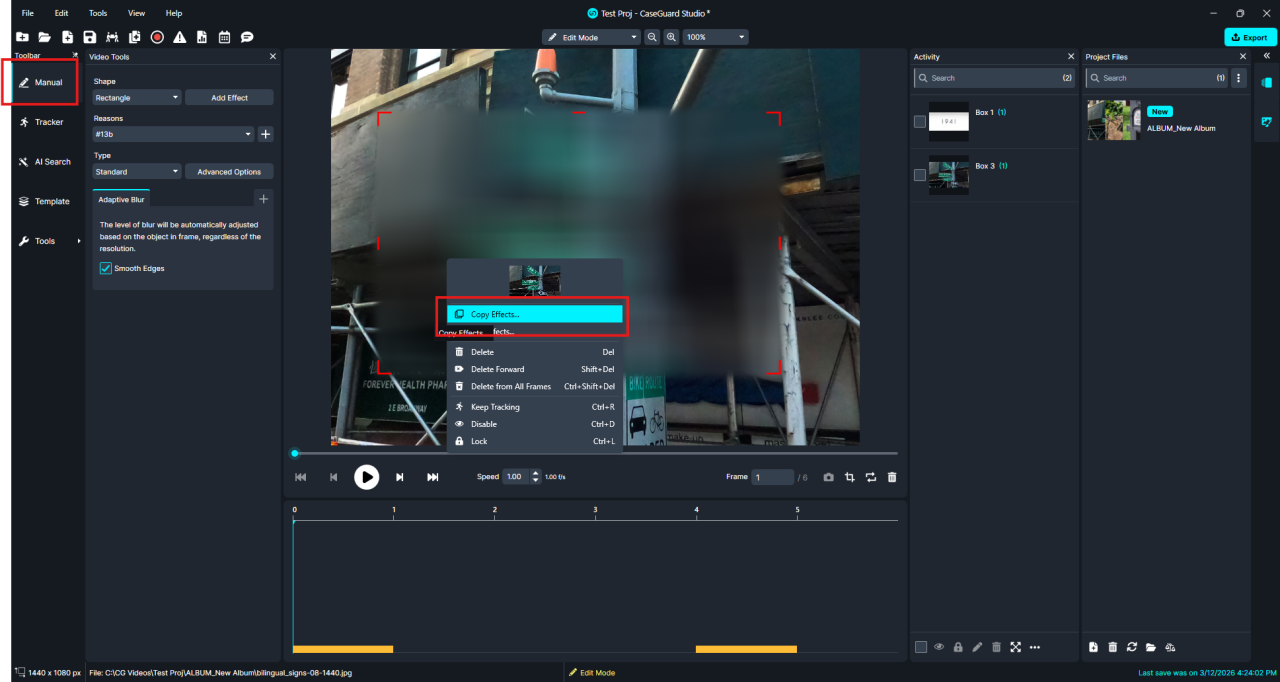The height and width of the screenshot is (682, 1280).
Task: Open the Shape dropdown showing Rectangle
Action: (137, 98)
